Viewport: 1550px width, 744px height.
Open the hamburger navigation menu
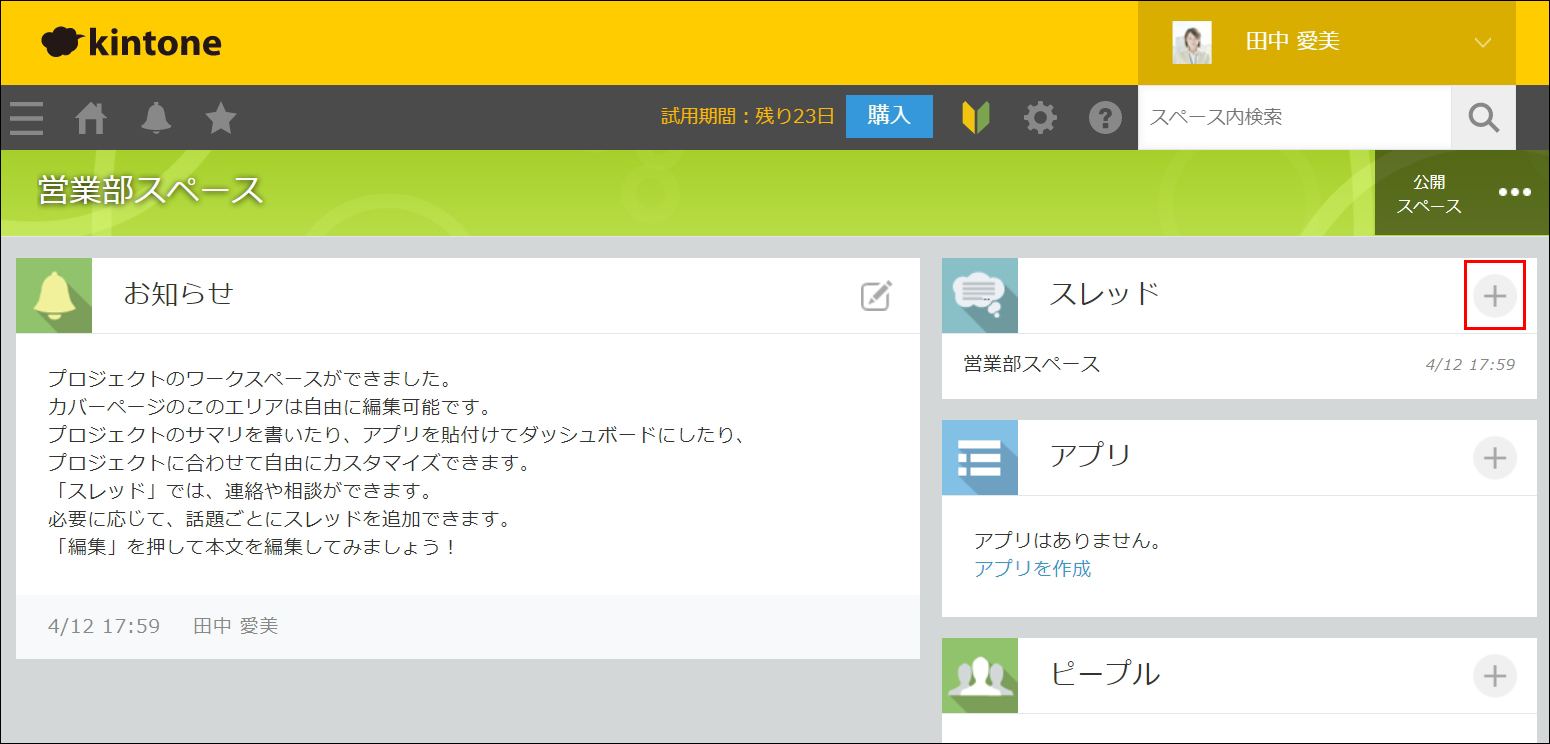26,117
